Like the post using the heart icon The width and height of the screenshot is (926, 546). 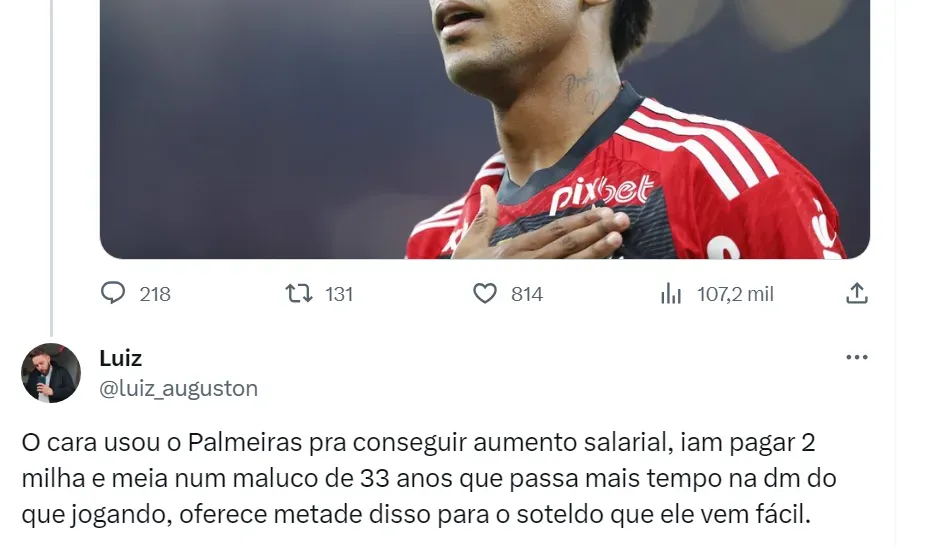click(x=485, y=293)
